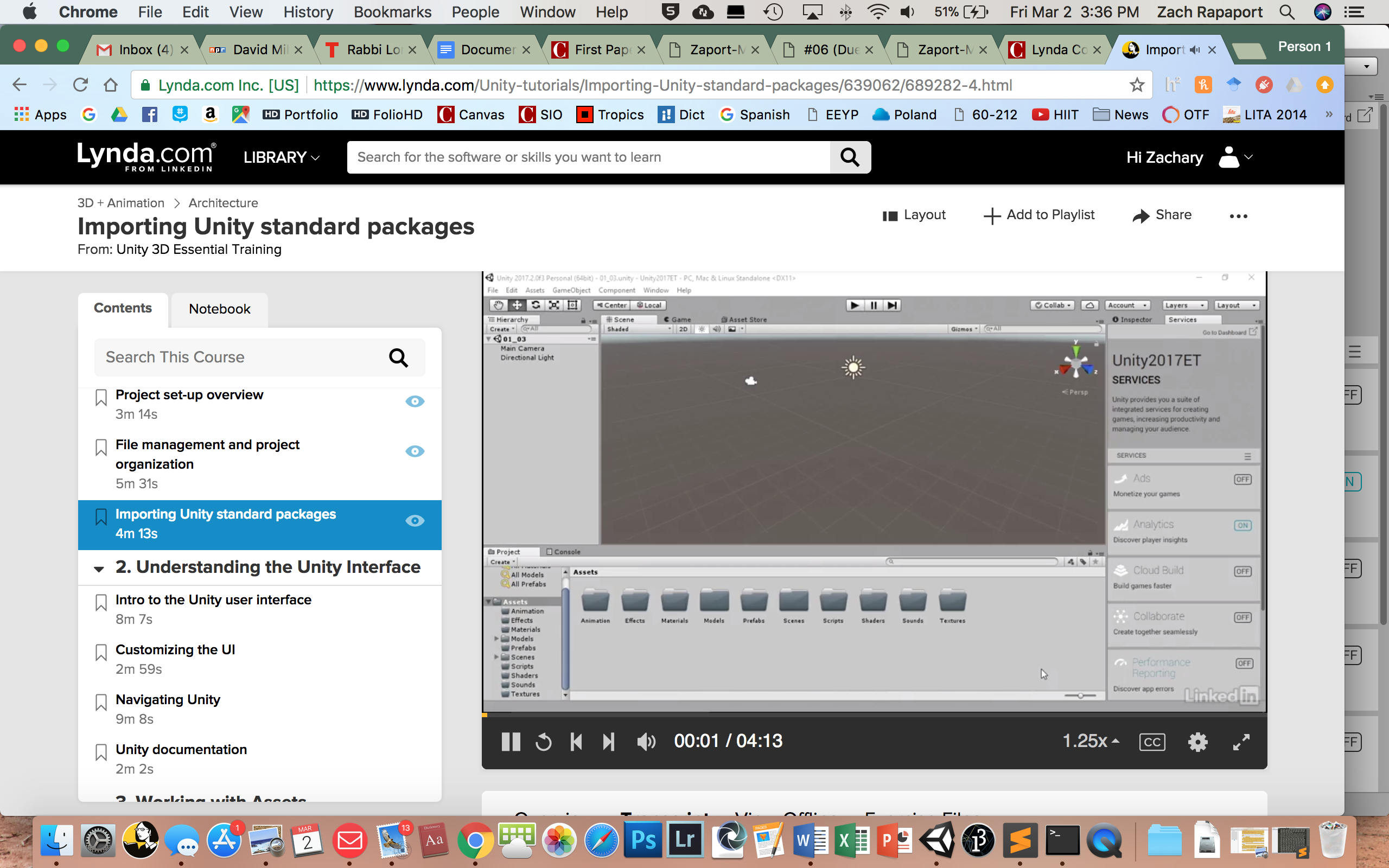Mute the video player volume

click(646, 742)
